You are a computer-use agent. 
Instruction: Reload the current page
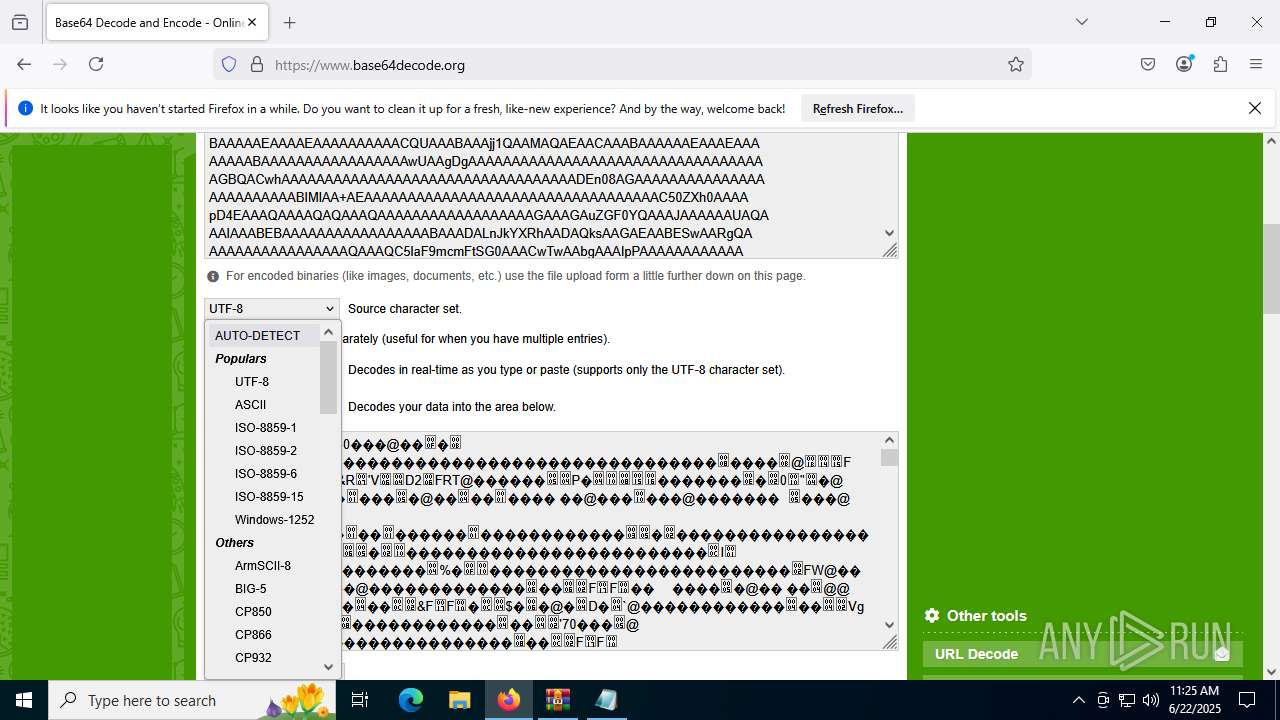96,64
